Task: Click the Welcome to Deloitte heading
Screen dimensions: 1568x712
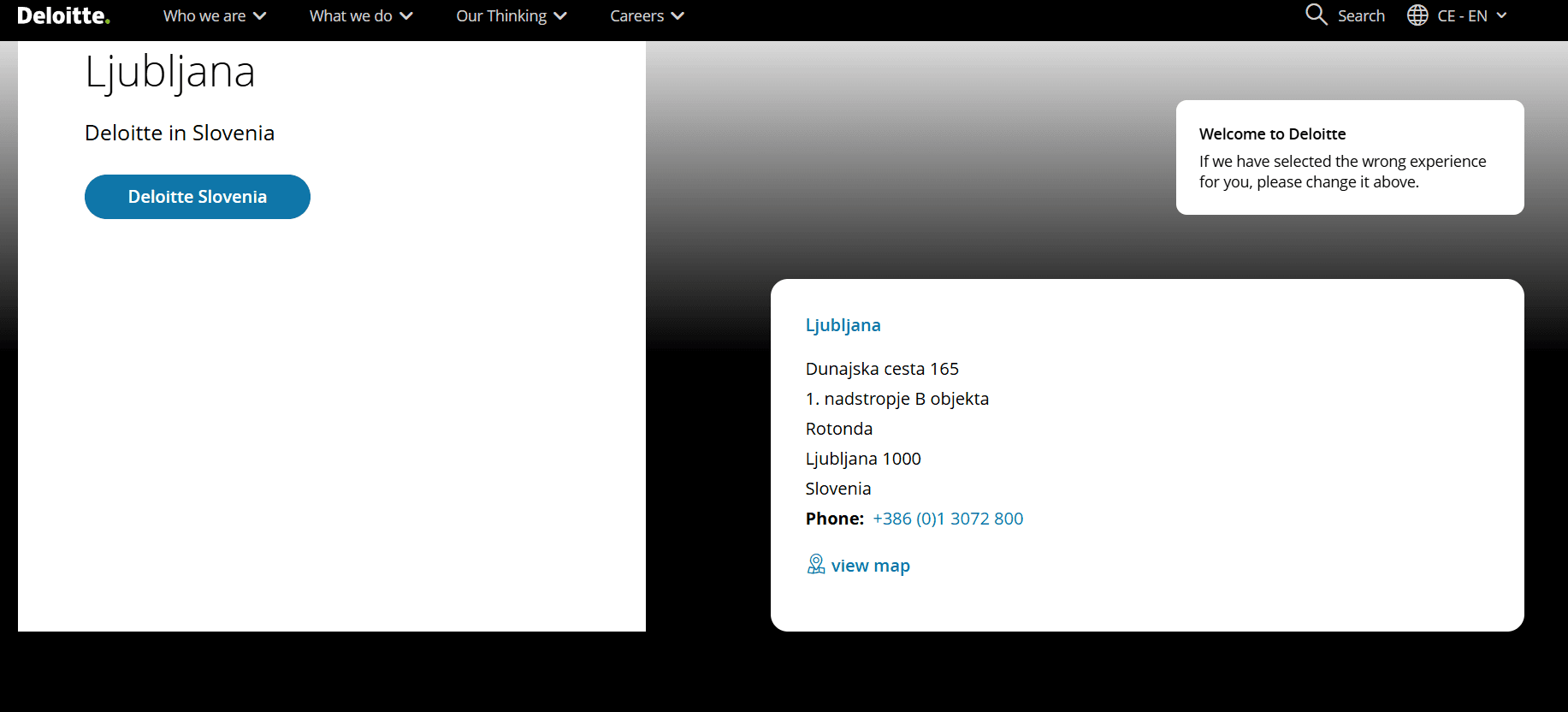Action: point(1272,133)
